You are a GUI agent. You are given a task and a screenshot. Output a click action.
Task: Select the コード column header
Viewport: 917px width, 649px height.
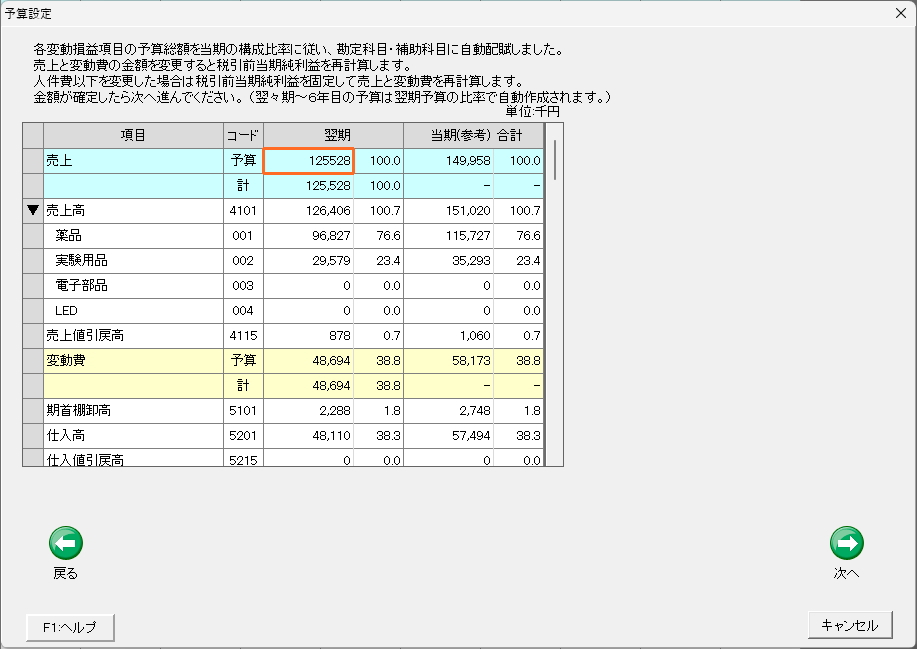243,135
